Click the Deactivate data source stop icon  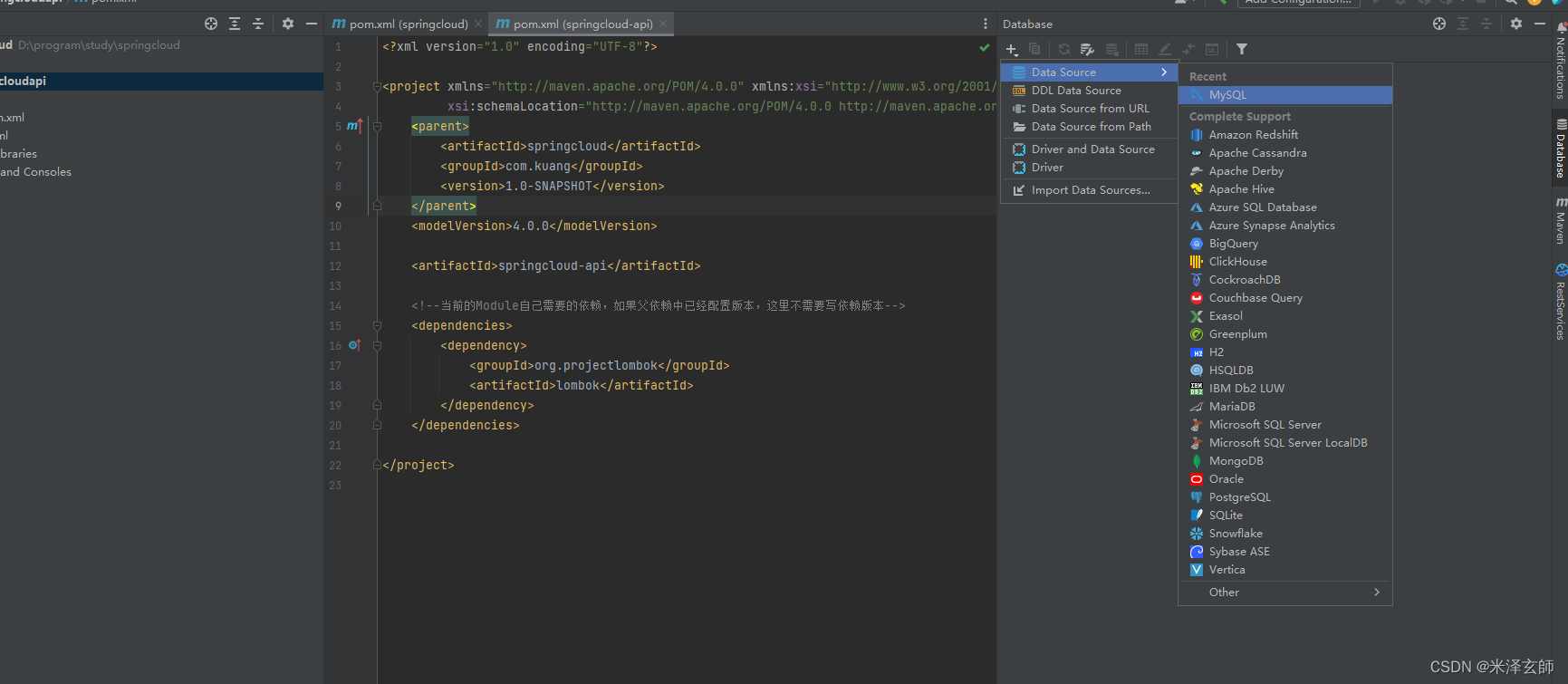(x=1112, y=49)
